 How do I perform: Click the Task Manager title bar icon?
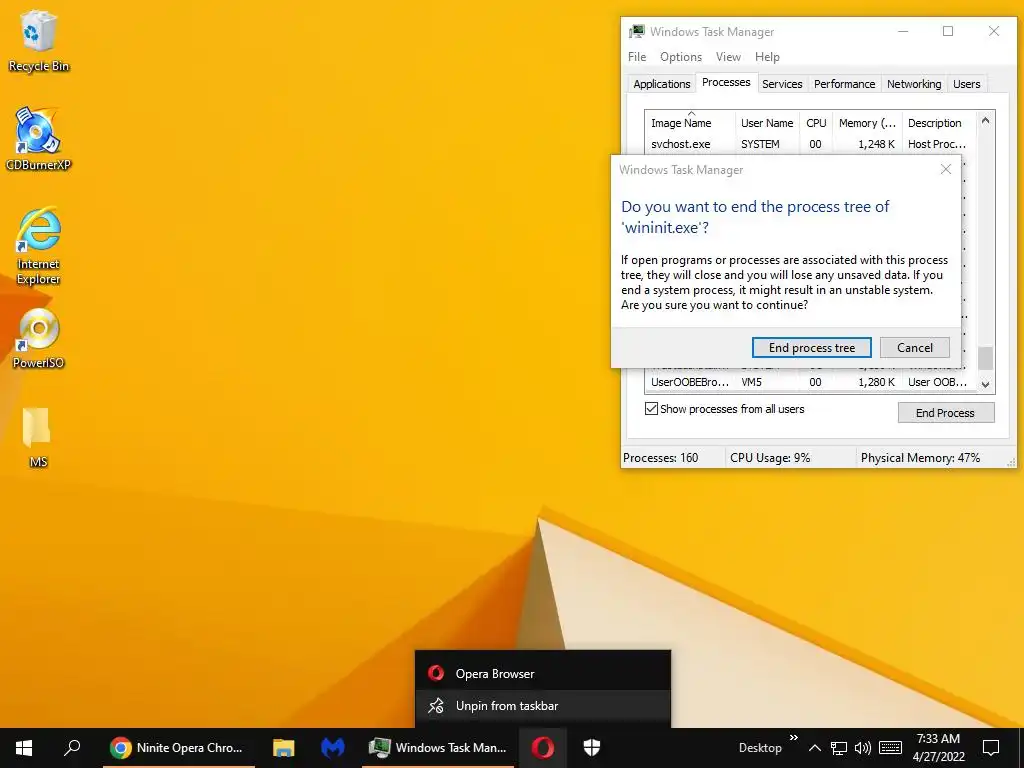(x=636, y=31)
